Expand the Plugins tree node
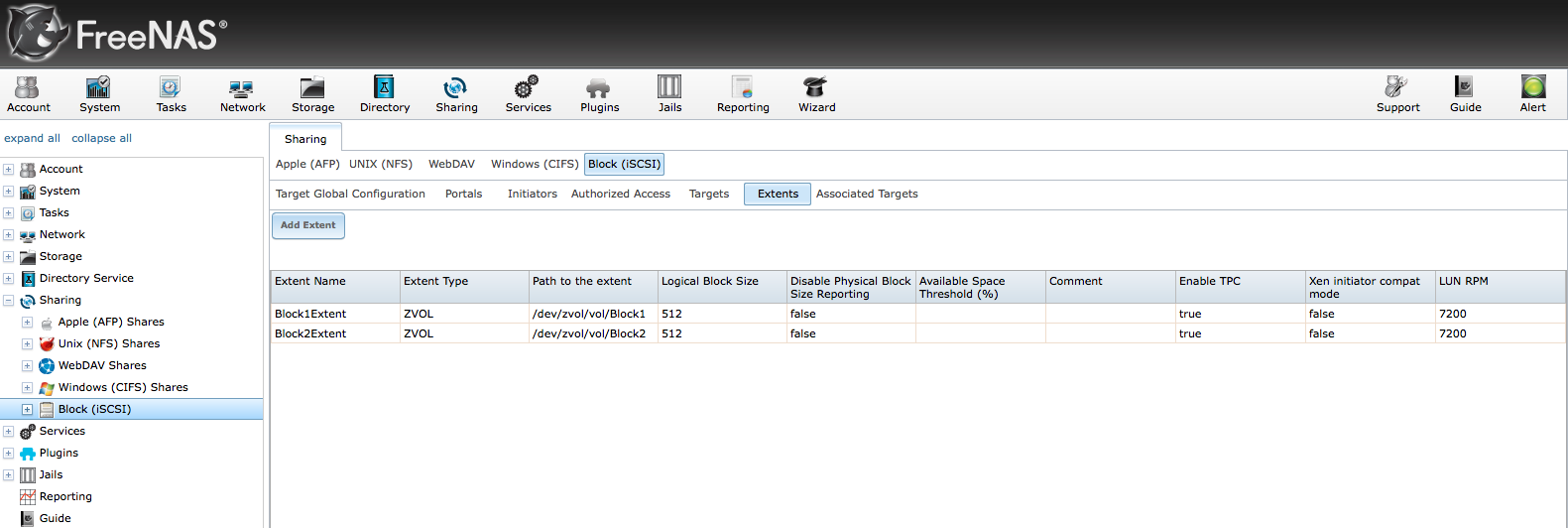Image resolution: width=1568 pixels, height=528 pixels. pos(8,454)
